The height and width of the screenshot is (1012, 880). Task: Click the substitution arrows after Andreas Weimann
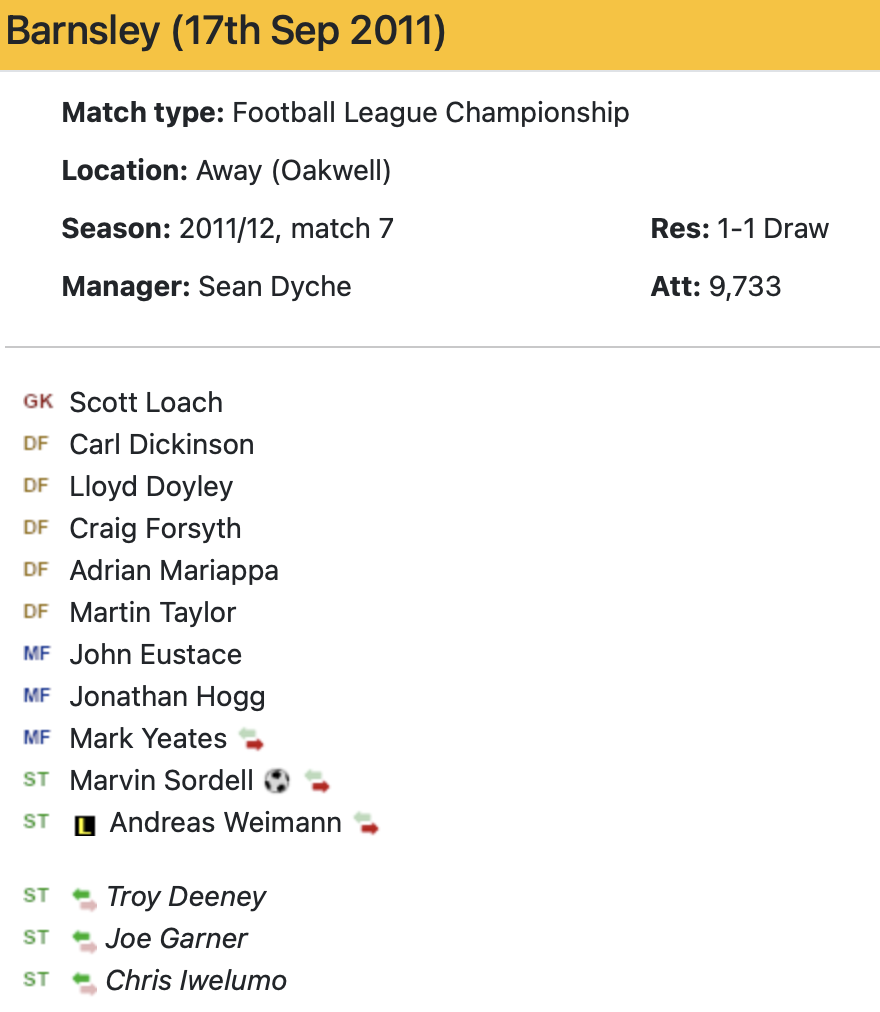(366, 824)
